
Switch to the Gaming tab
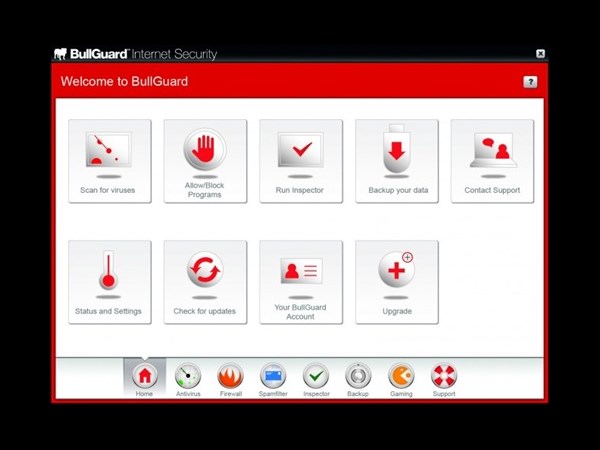pos(401,378)
